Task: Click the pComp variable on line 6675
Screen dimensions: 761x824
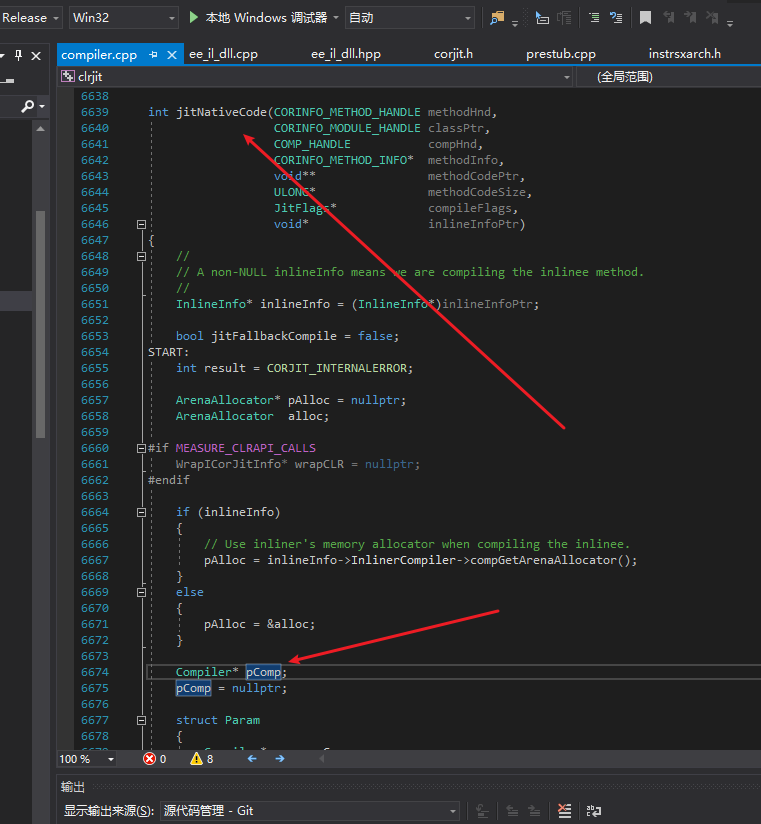Action: coord(193,688)
